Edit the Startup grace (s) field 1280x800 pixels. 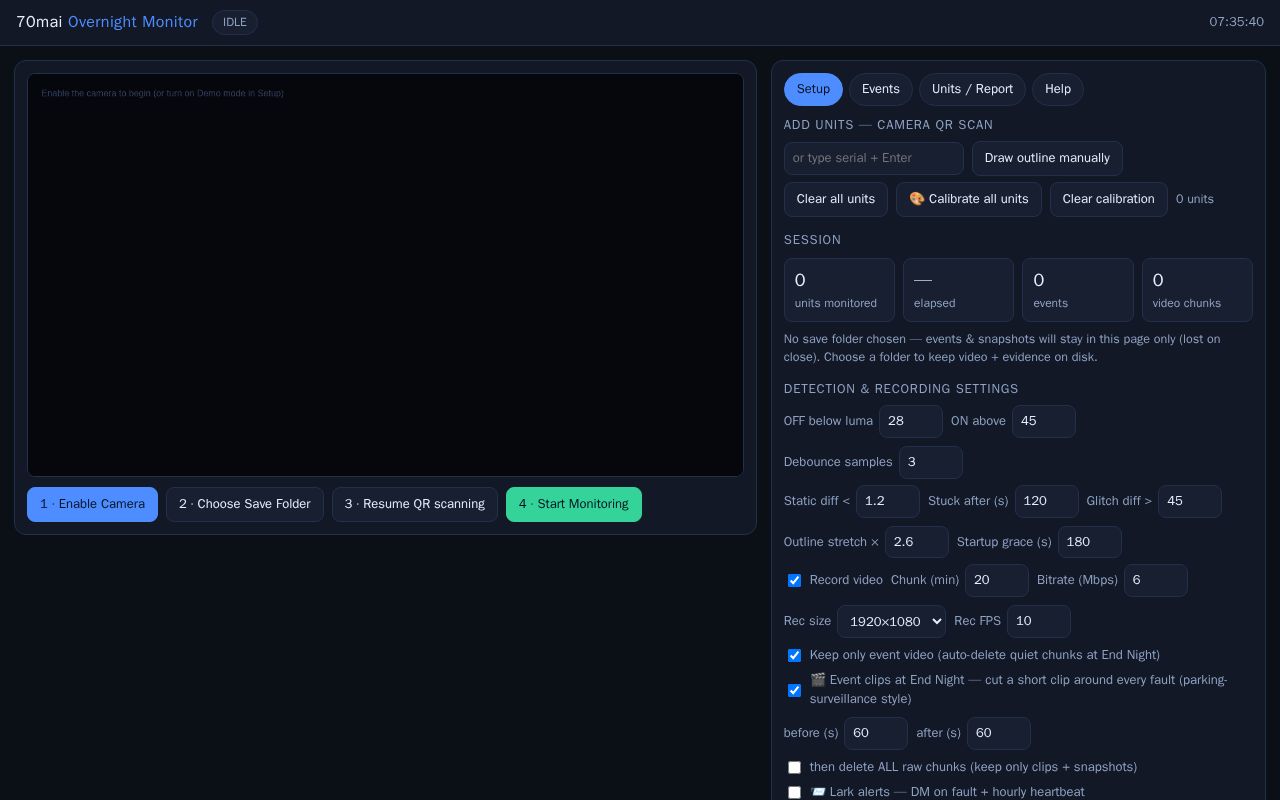[1090, 542]
